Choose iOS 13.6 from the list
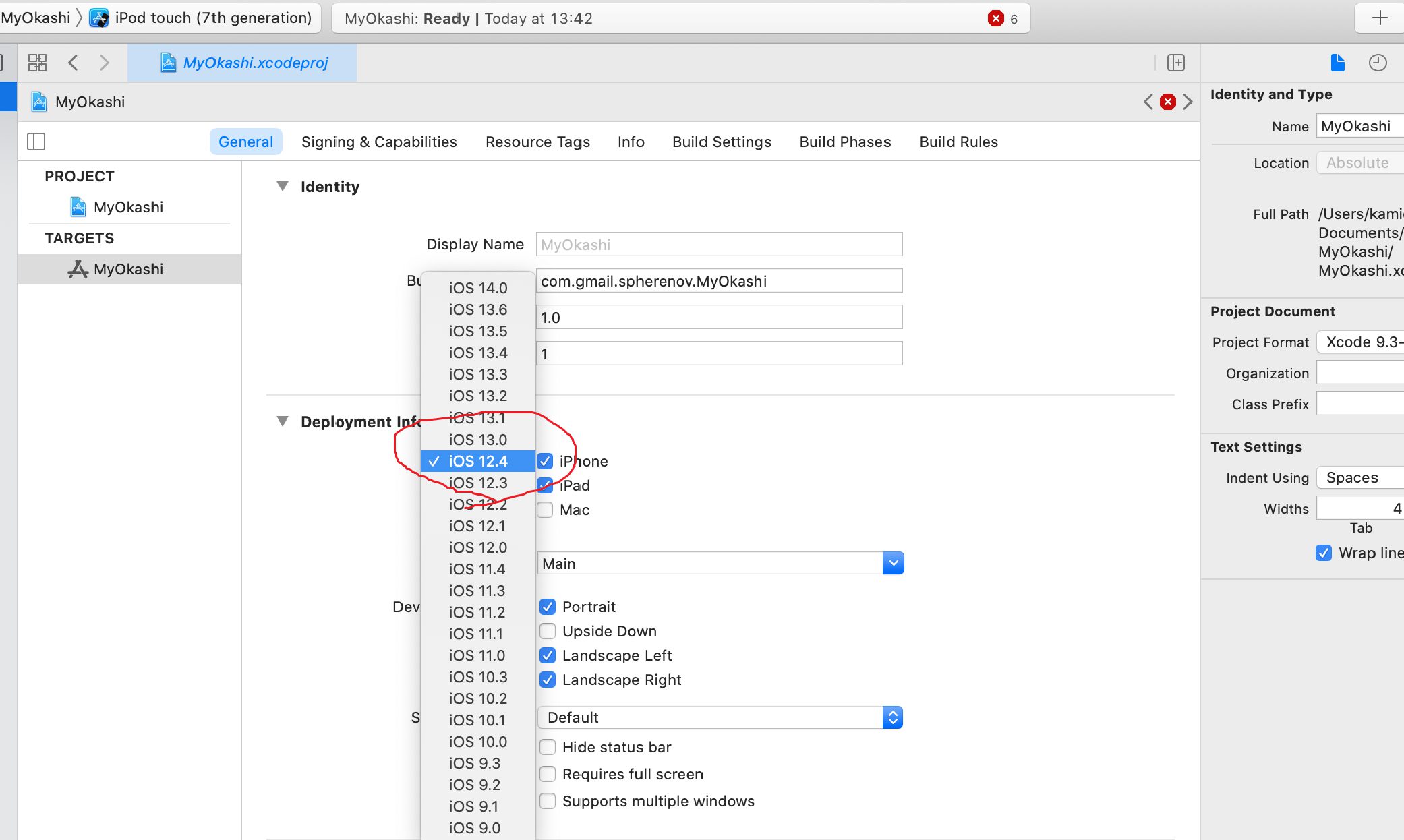The width and height of the screenshot is (1404, 840). coord(478,309)
